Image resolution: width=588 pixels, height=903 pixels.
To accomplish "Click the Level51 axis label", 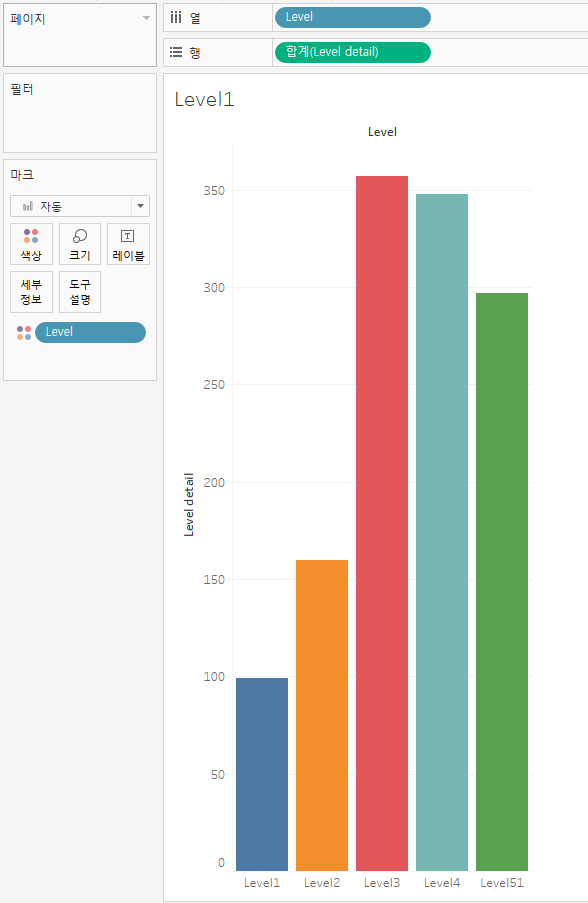I will point(502,883).
